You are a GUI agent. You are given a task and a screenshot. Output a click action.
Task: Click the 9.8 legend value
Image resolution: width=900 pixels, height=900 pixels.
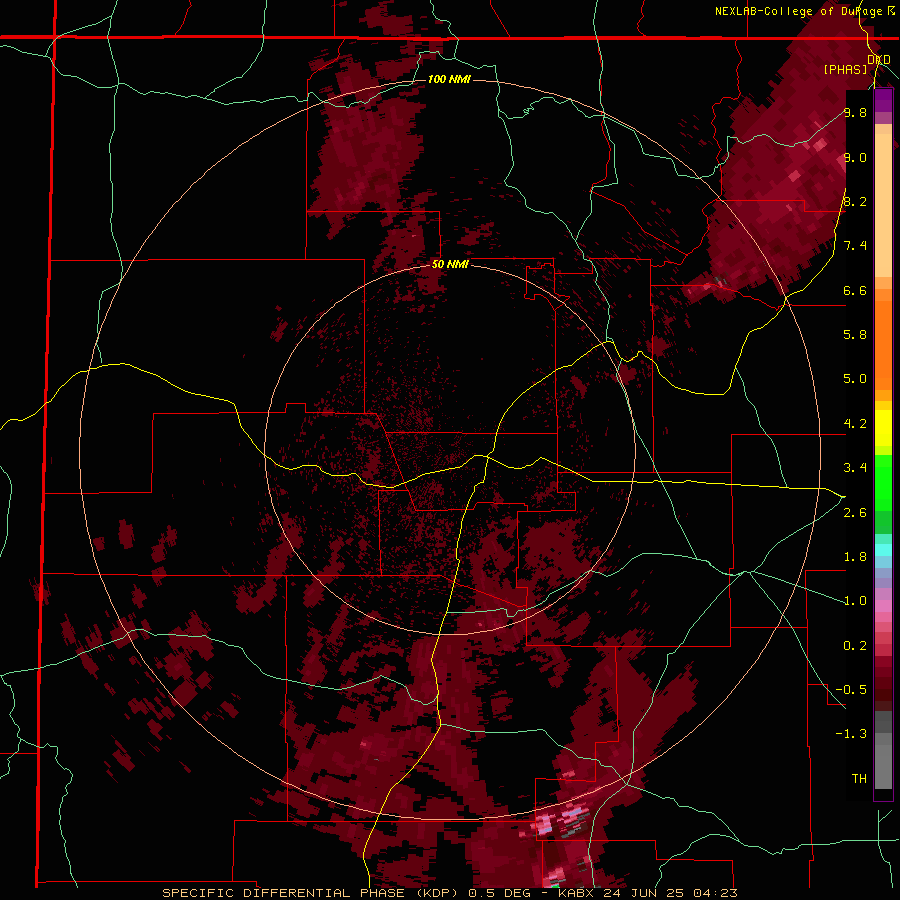(x=855, y=112)
